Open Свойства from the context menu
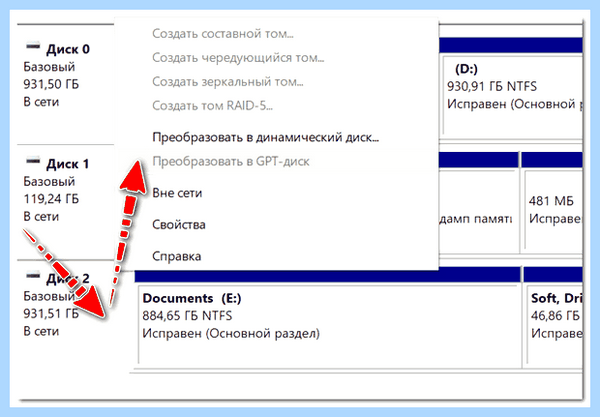 [179, 225]
